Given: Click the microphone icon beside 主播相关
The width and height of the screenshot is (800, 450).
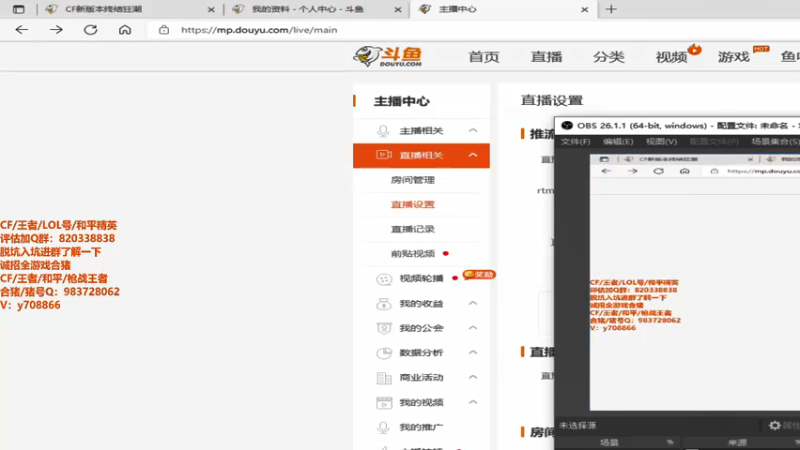Looking at the screenshot, I should coord(383,131).
